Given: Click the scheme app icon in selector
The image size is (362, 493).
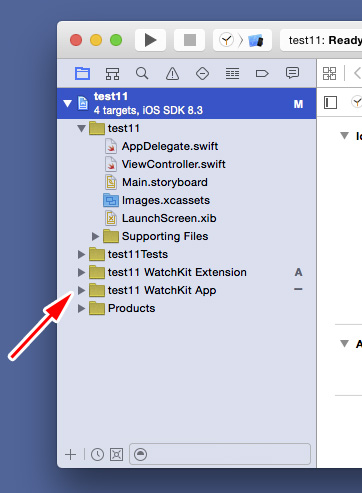Looking at the screenshot, I should click(x=226, y=40).
